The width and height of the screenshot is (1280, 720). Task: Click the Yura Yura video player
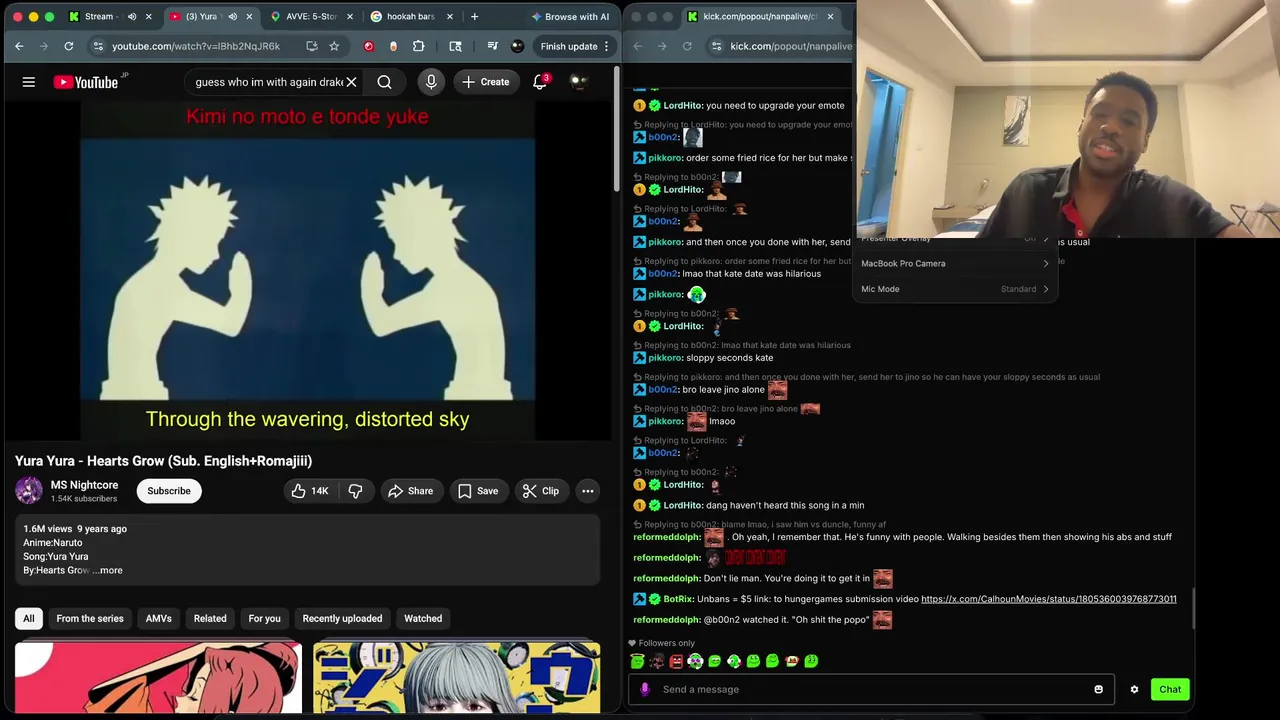tap(307, 270)
